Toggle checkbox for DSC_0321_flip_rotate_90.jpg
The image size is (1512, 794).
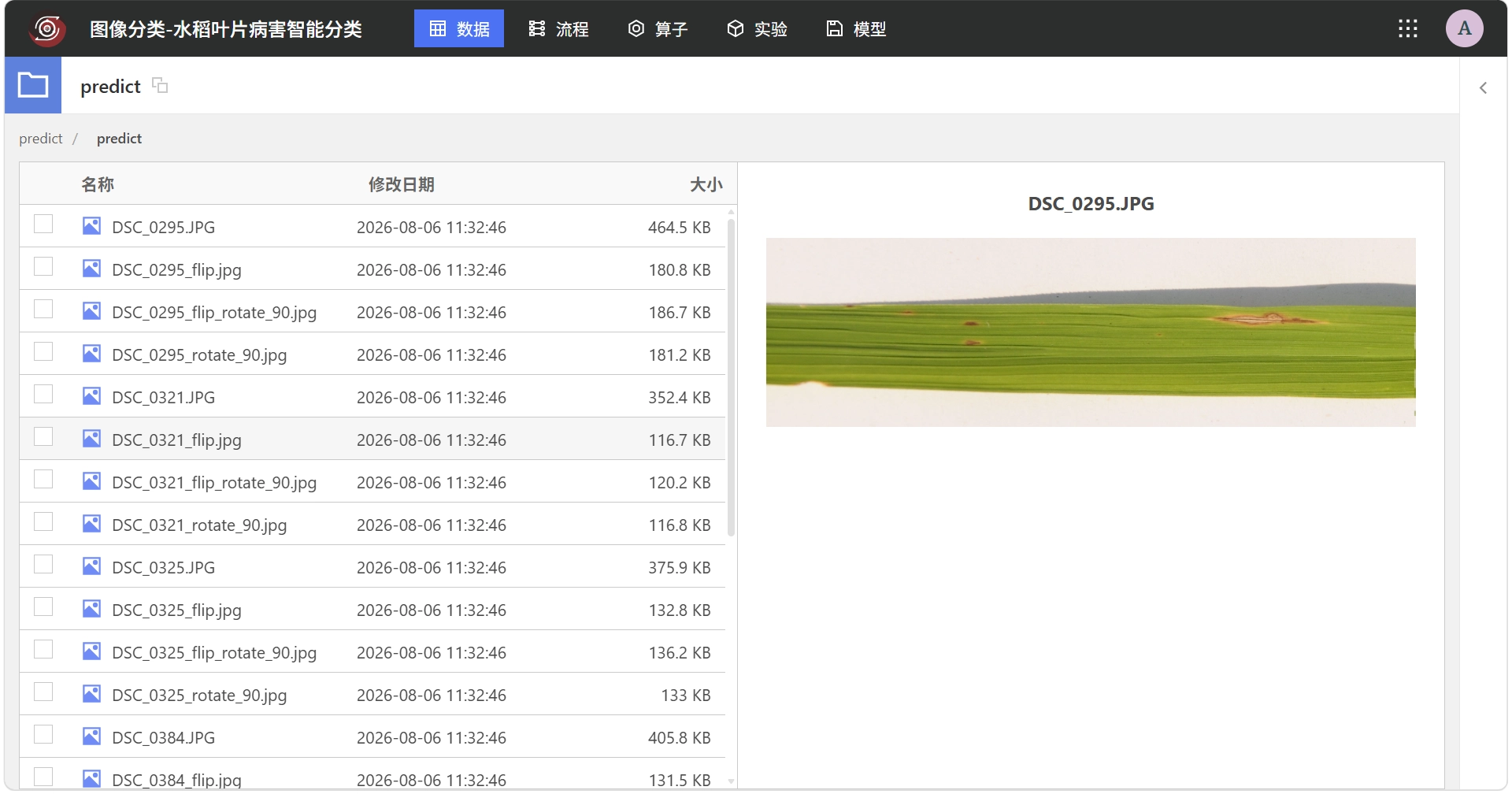coord(43,479)
